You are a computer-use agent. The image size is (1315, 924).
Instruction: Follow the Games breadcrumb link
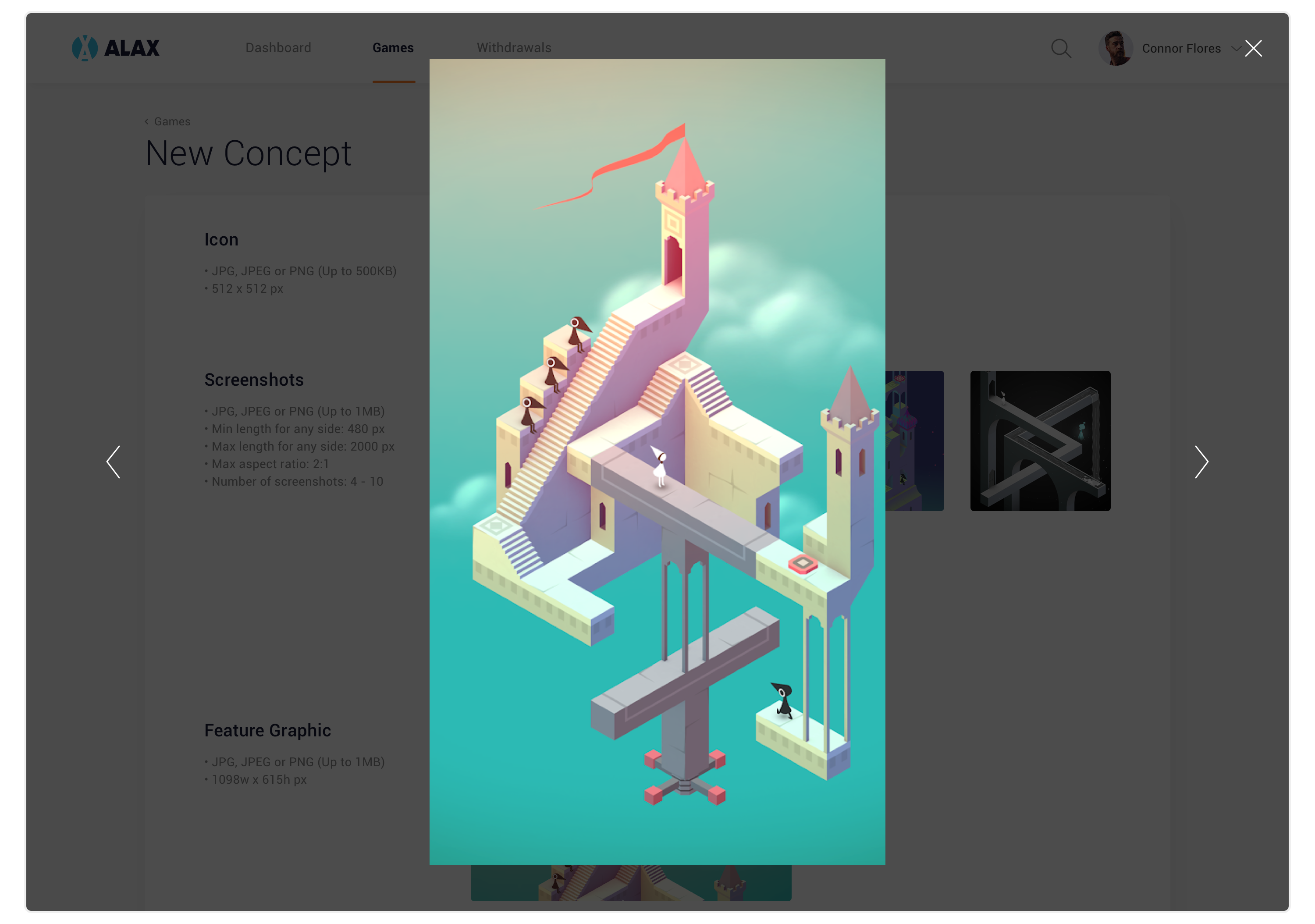coord(172,121)
